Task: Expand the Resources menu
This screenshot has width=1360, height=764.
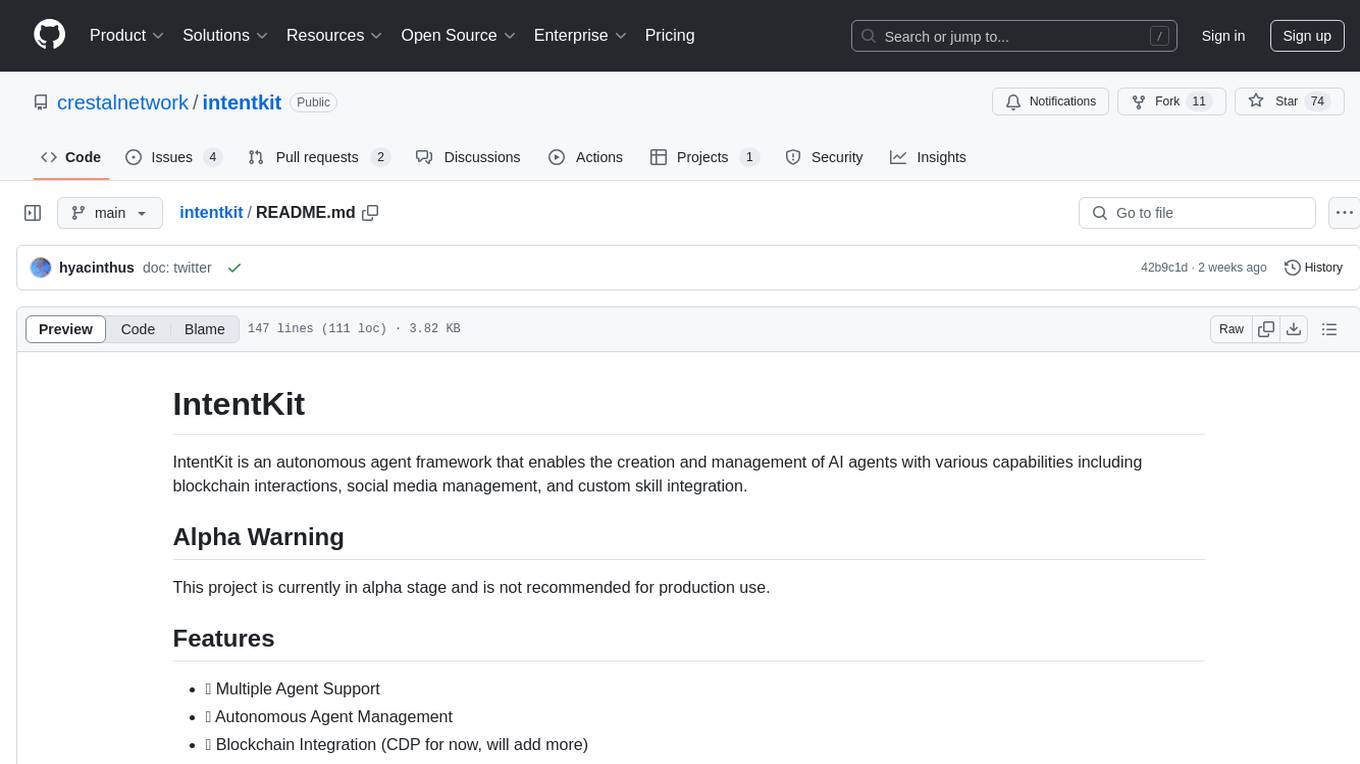Action: 334,35
